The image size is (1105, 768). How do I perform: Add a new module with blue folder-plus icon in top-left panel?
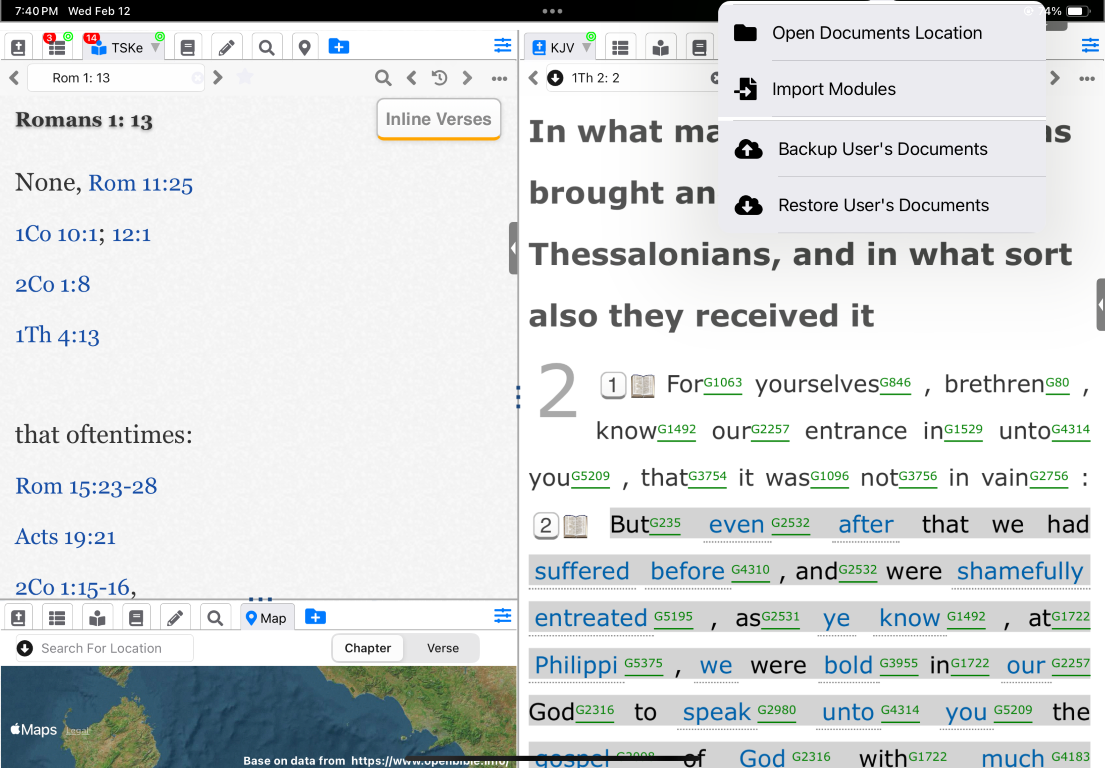pos(339,46)
